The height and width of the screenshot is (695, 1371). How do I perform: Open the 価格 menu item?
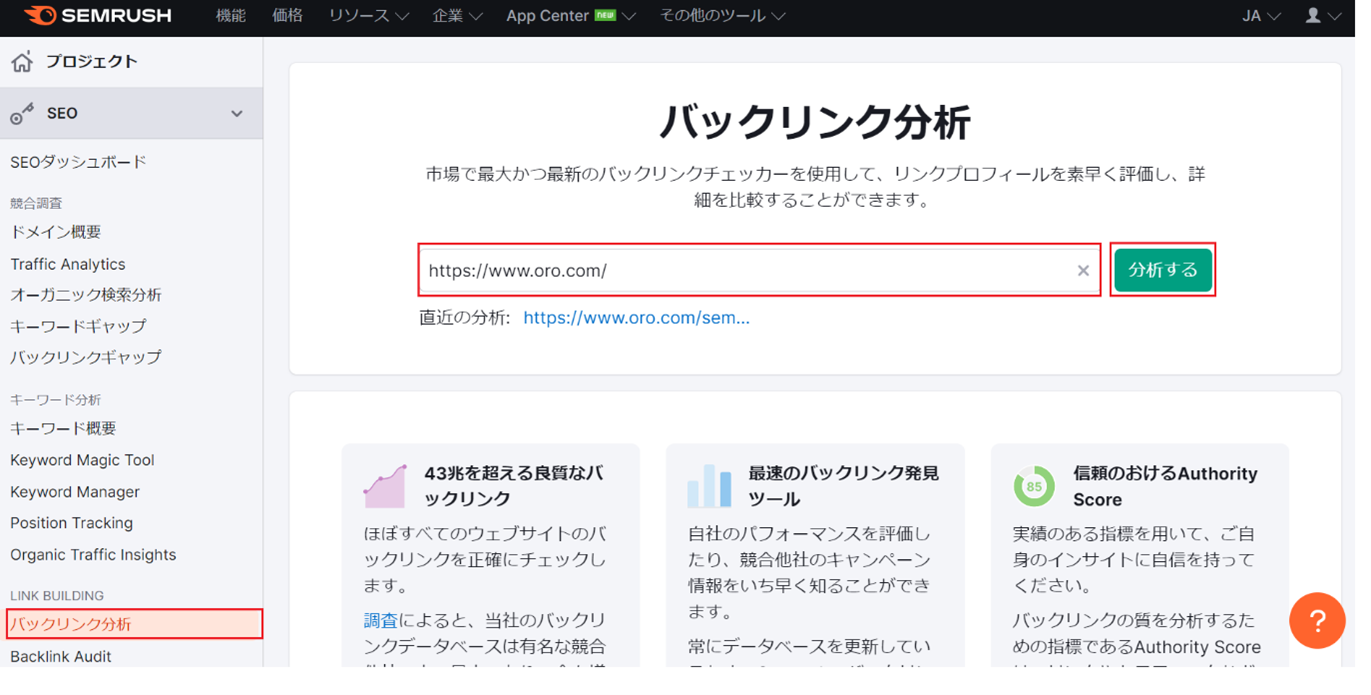pyautogui.click(x=287, y=16)
